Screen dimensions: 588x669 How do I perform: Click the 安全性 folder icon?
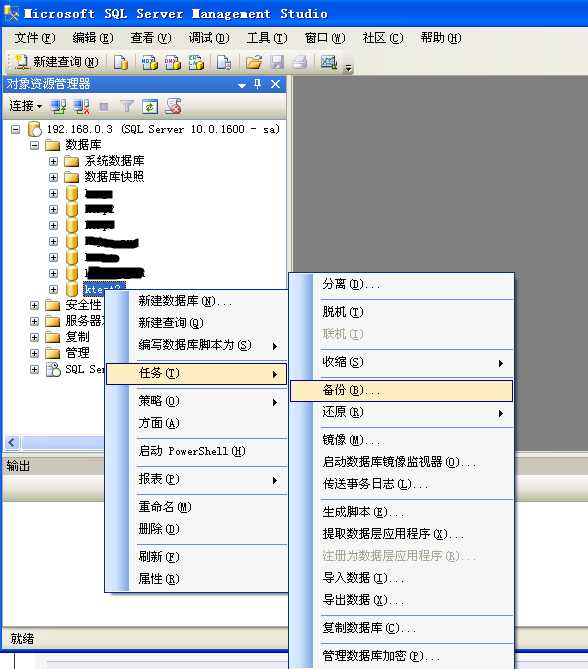pyautogui.click(x=52, y=305)
